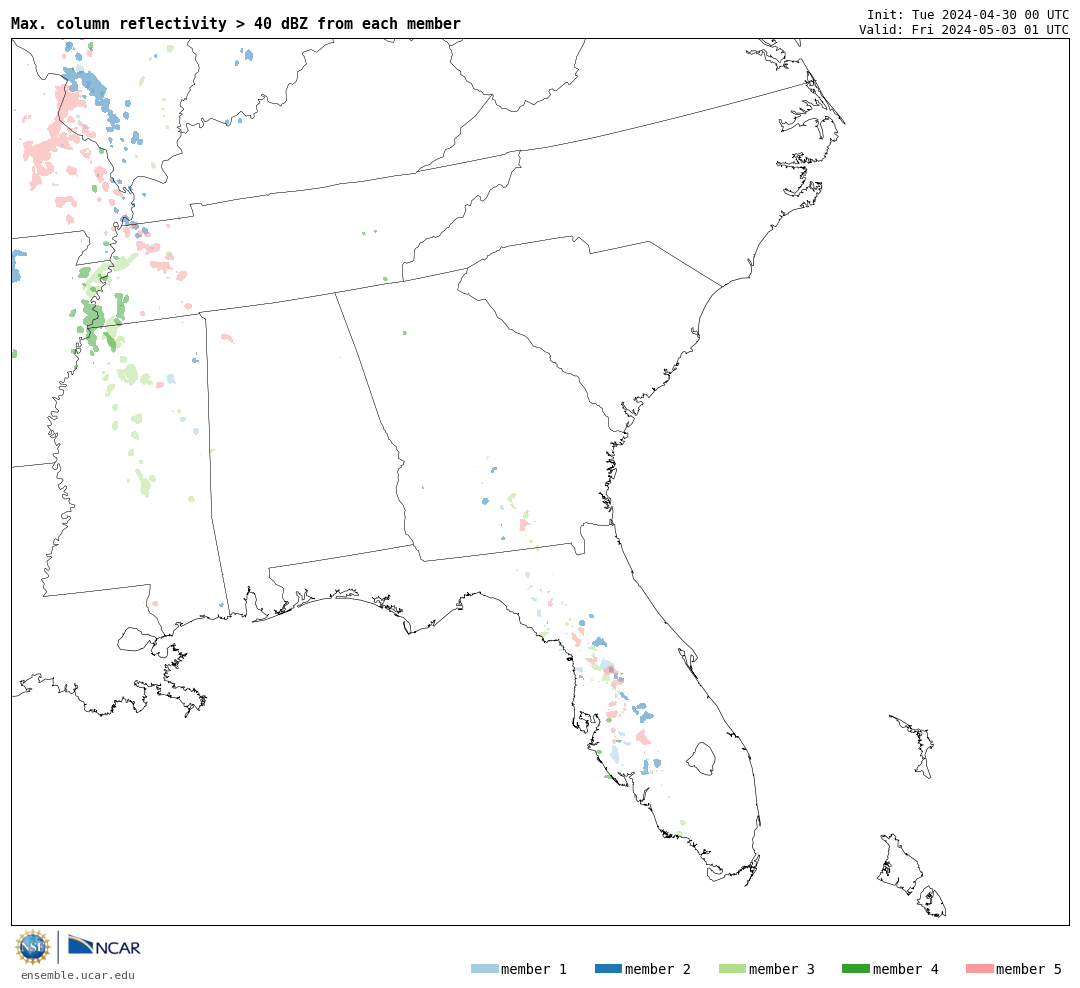Screen dimensions: 1080x988
Task: Click the 'Valid: Fri 2024-05-03 01 UTC' text
Action: (964, 29)
